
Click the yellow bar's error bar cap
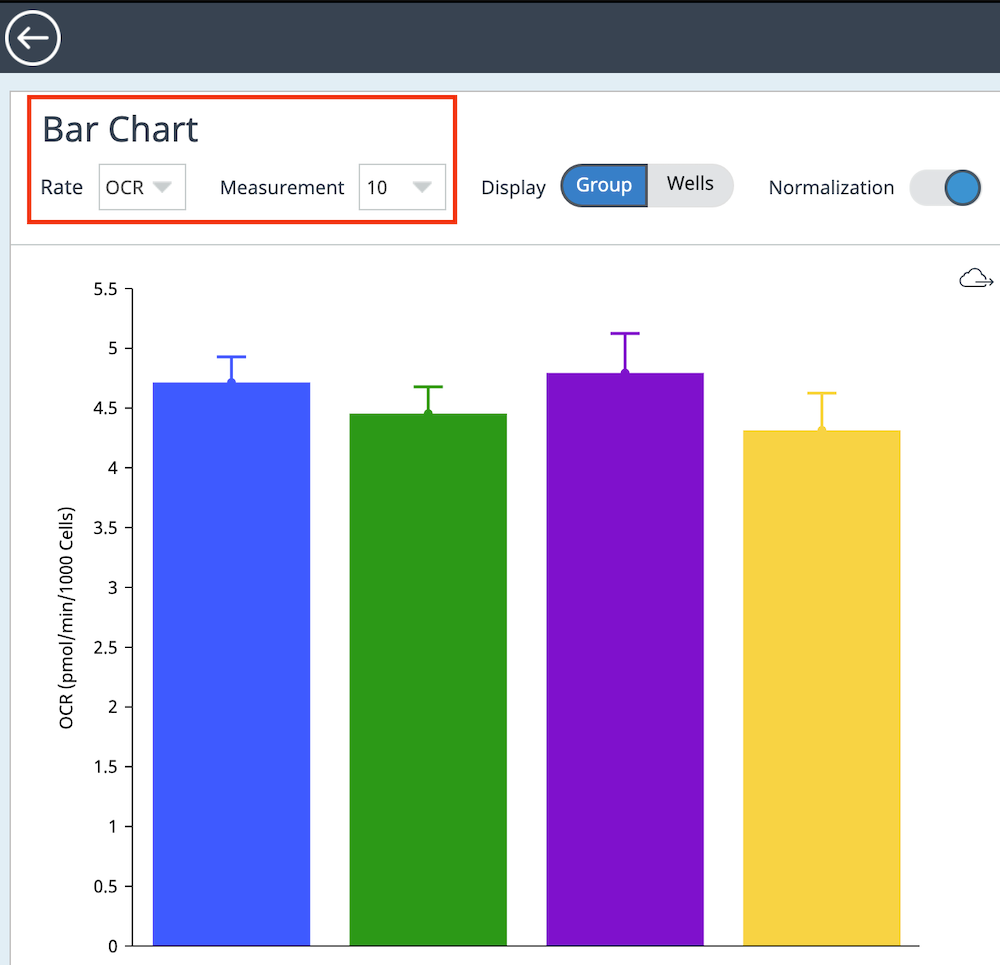822,393
